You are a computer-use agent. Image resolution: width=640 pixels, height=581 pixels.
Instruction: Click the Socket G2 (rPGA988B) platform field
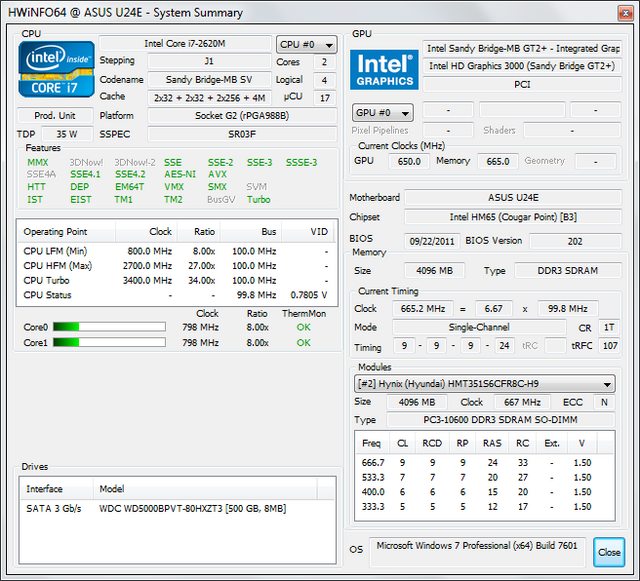click(242, 116)
